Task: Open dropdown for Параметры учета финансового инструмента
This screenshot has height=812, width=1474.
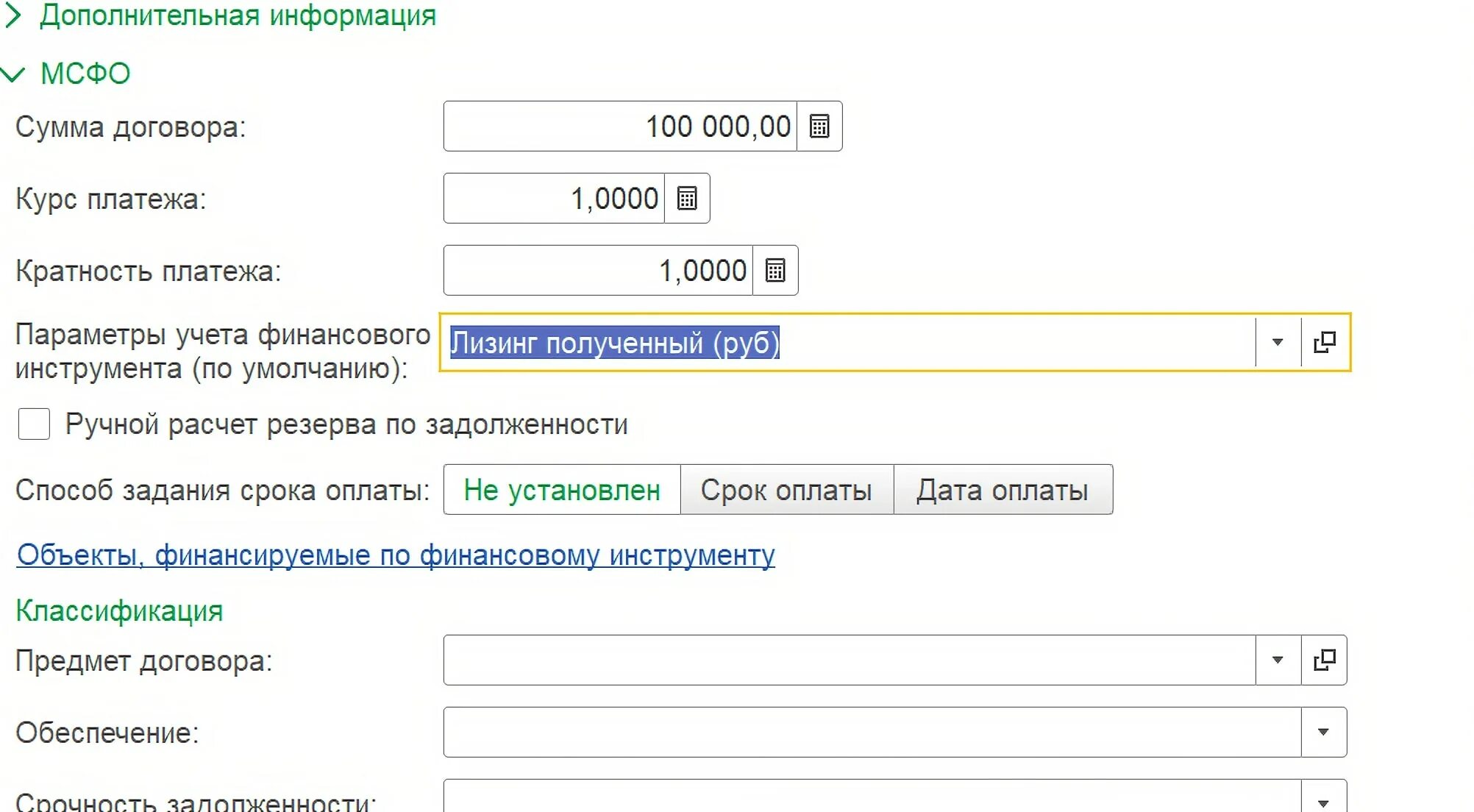Action: (x=1278, y=342)
